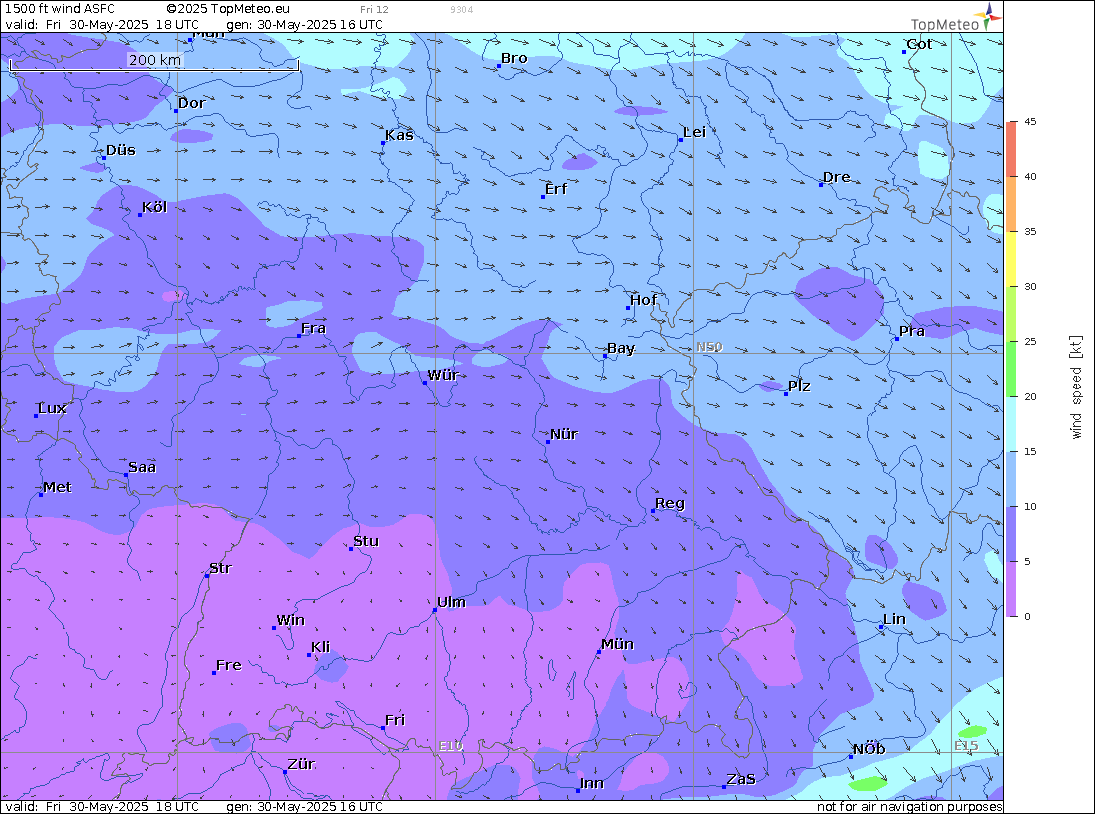The image size is (1095, 814).
Task: Click the "N50" latitude grid label
Action: 710,347
